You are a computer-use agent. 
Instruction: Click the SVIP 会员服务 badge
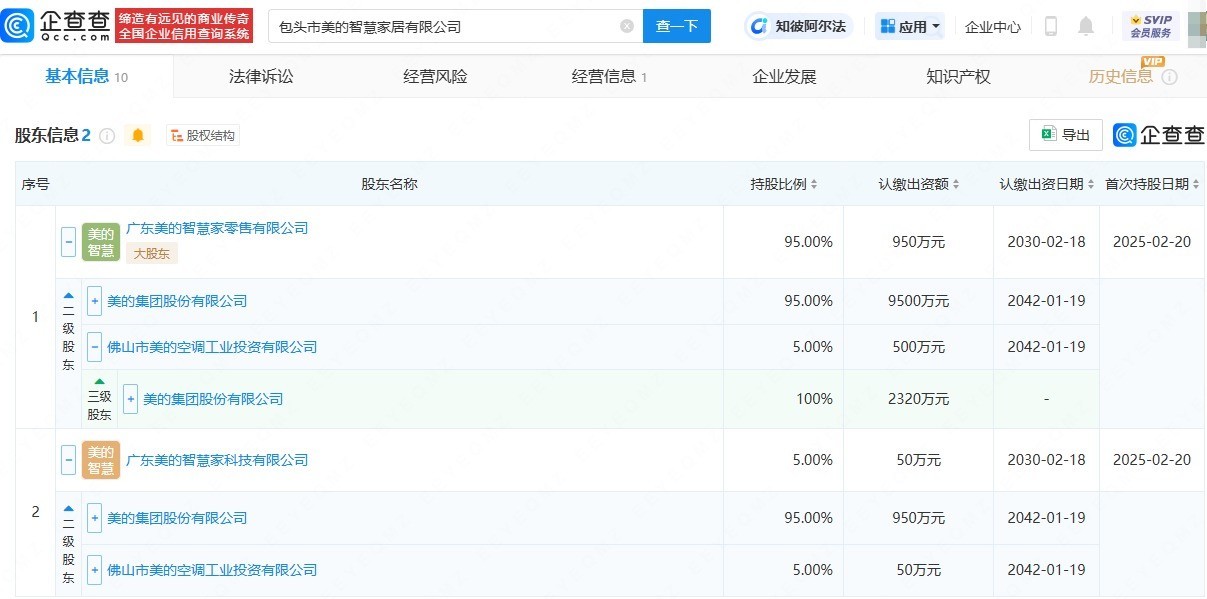(x=1150, y=26)
